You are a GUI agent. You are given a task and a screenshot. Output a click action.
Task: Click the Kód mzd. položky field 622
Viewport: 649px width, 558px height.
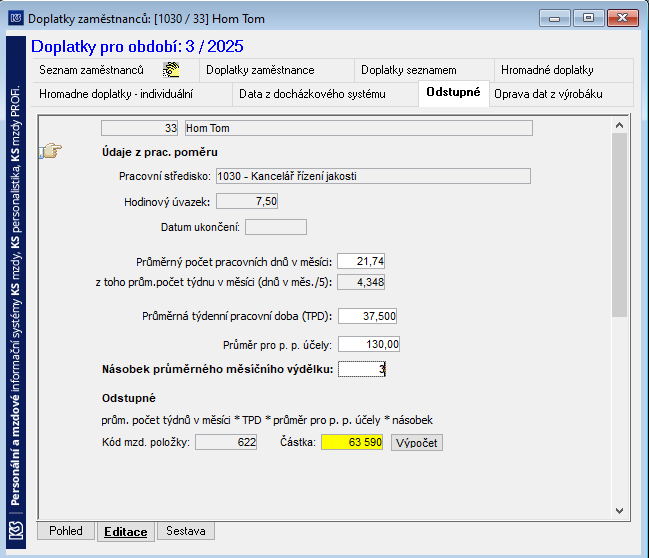click(226, 442)
